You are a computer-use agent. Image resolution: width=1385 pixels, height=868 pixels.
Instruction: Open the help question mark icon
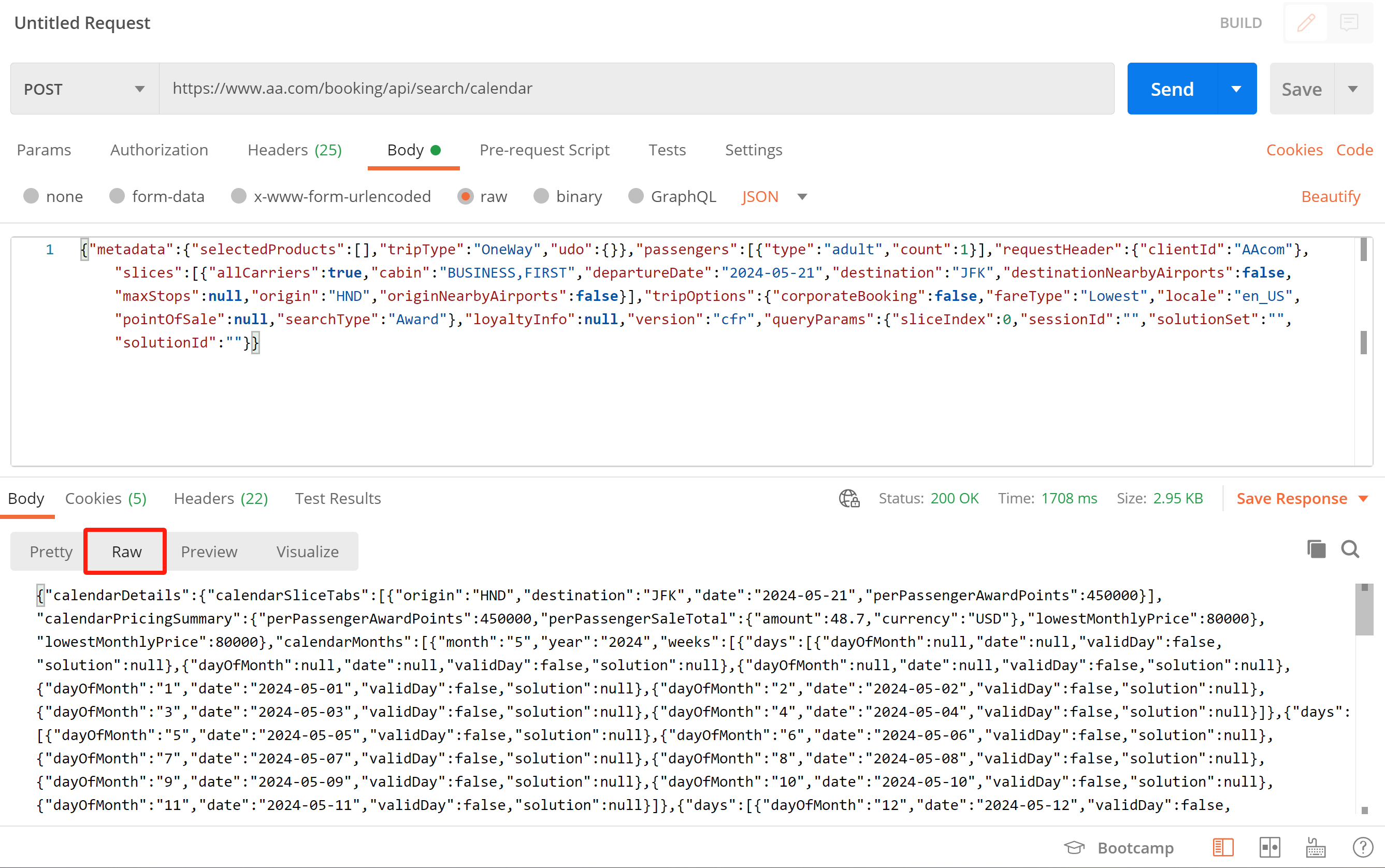[x=1363, y=847]
